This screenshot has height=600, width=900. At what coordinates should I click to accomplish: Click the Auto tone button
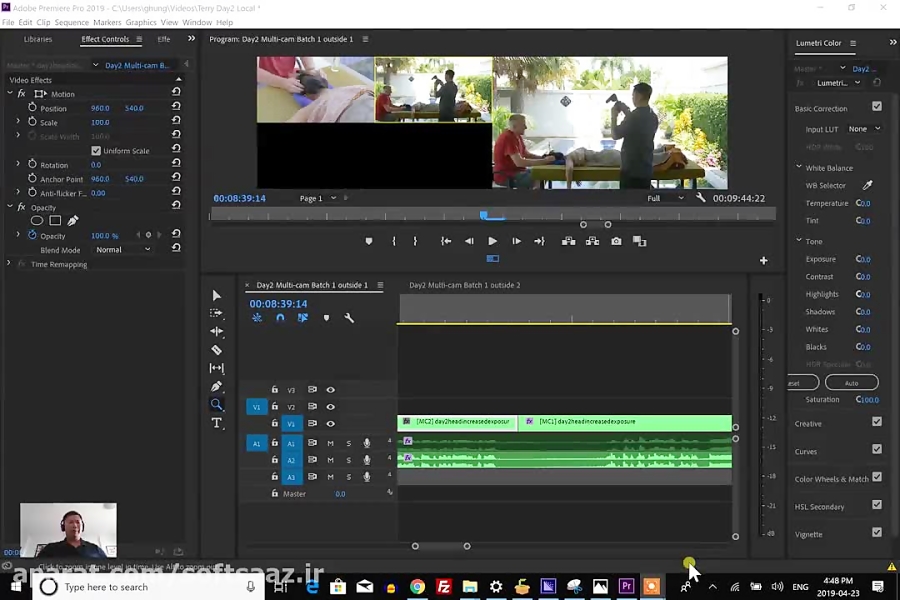pyautogui.click(x=851, y=382)
